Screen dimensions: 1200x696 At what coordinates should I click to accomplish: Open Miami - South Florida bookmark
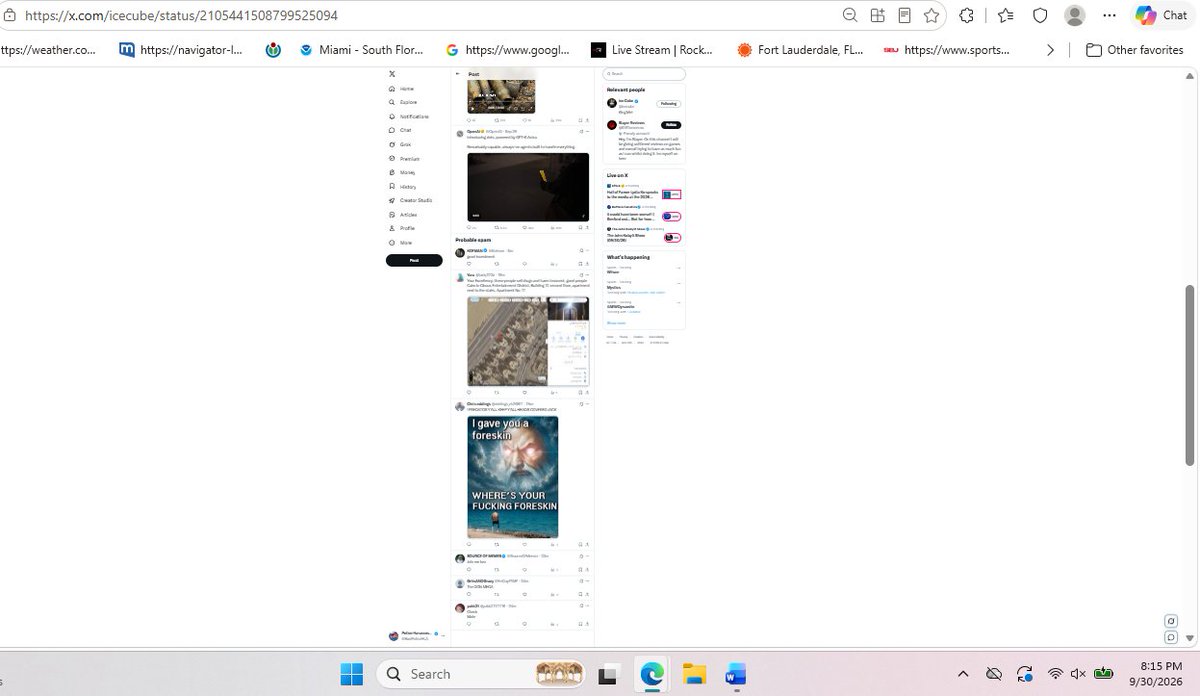(362, 50)
